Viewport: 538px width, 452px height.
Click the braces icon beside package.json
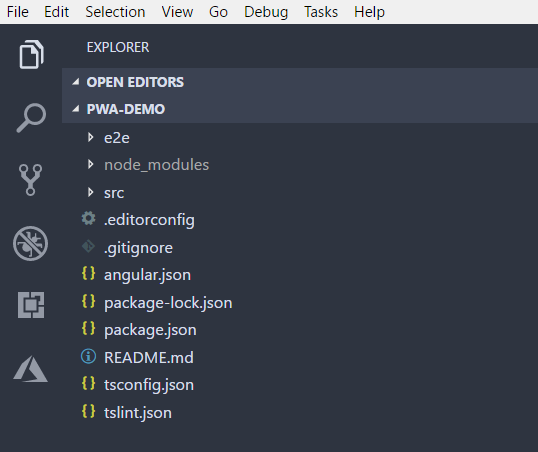click(89, 328)
